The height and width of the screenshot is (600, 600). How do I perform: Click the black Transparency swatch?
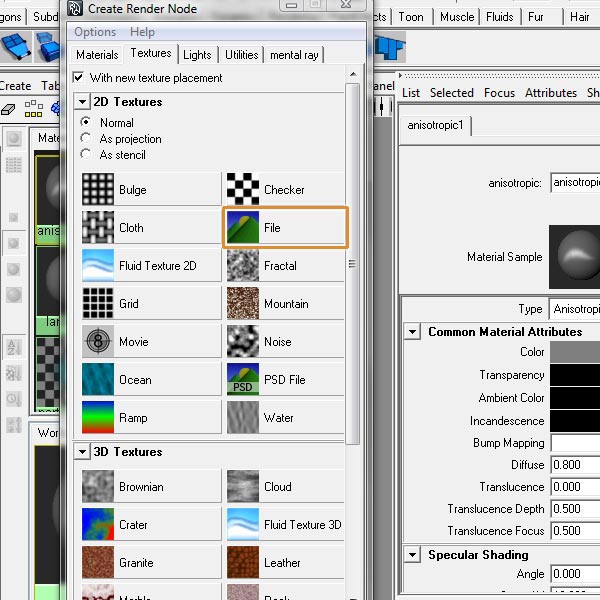(x=575, y=375)
